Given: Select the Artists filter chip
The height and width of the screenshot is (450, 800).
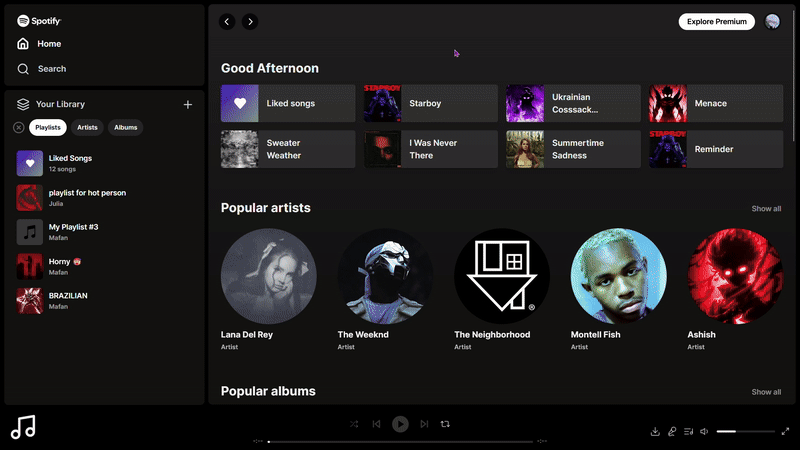Looking at the screenshot, I should click(x=87, y=128).
